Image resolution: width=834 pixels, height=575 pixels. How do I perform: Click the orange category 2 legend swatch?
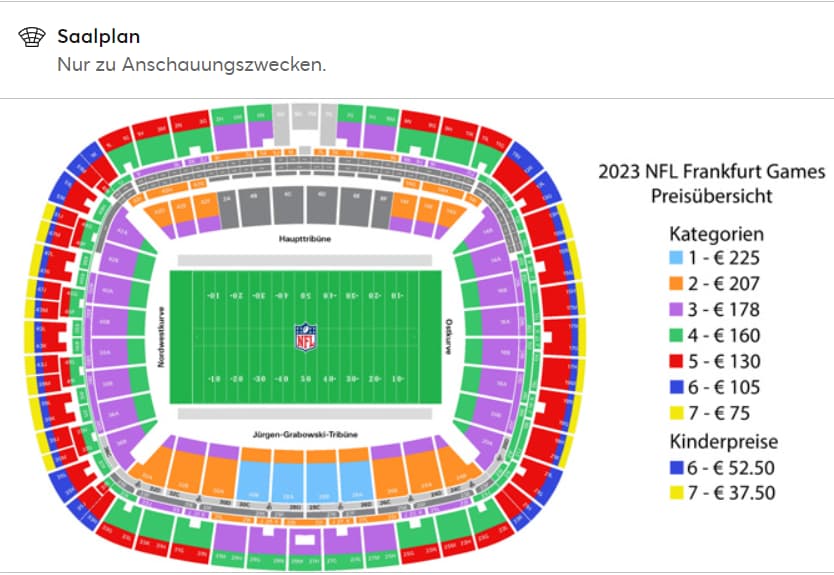(x=675, y=284)
